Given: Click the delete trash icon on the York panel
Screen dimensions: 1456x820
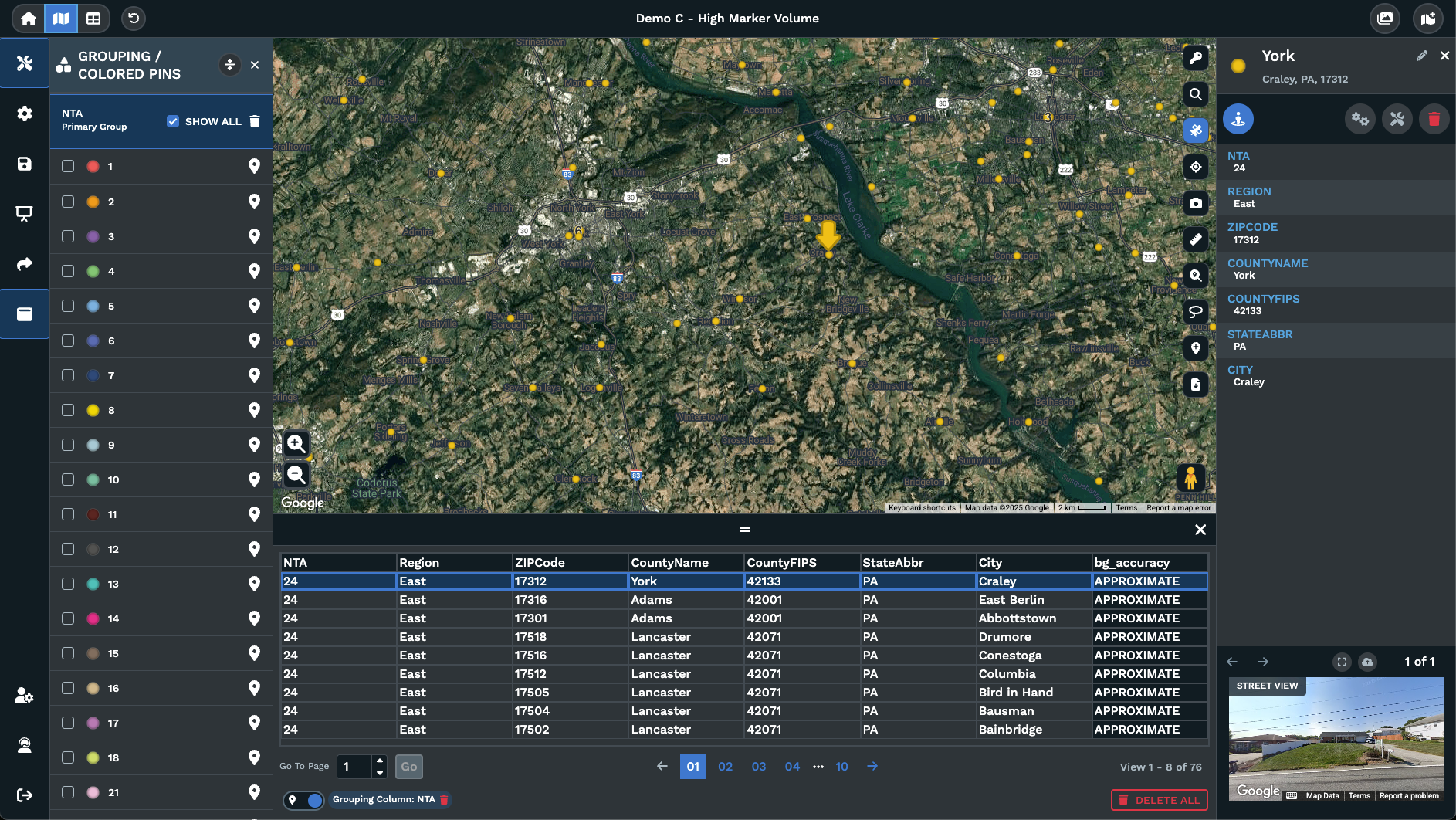Looking at the screenshot, I should point(1434,119).
